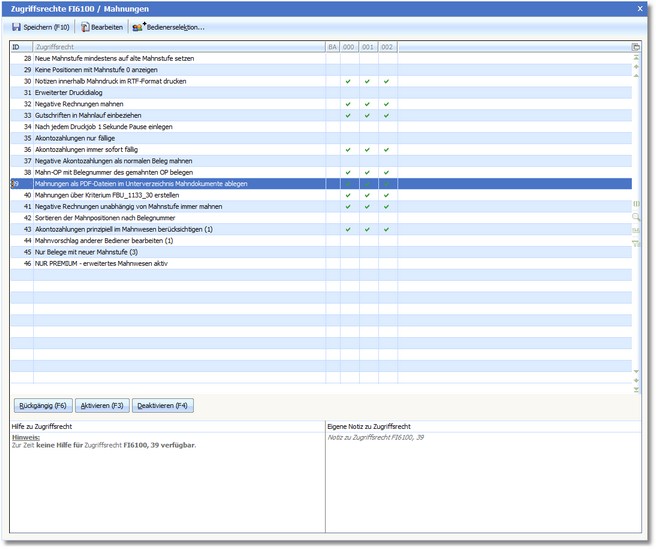This screenshot has height=549, width=656.
Task: Click the grid layout icon in header corner
Action: pyautogui.click(x=636, y=47)
